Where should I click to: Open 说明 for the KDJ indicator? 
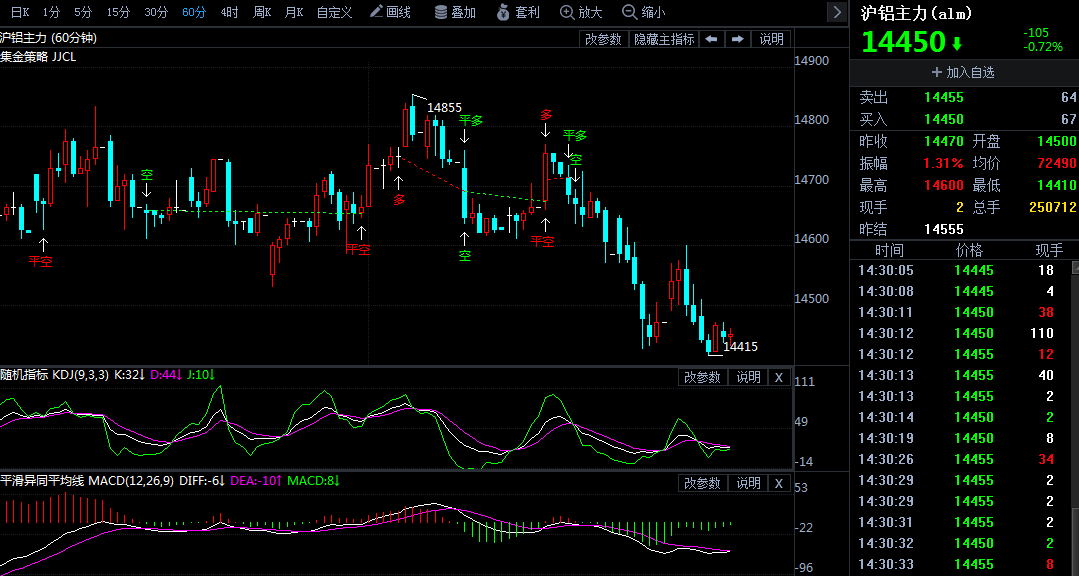coord(748,377)
